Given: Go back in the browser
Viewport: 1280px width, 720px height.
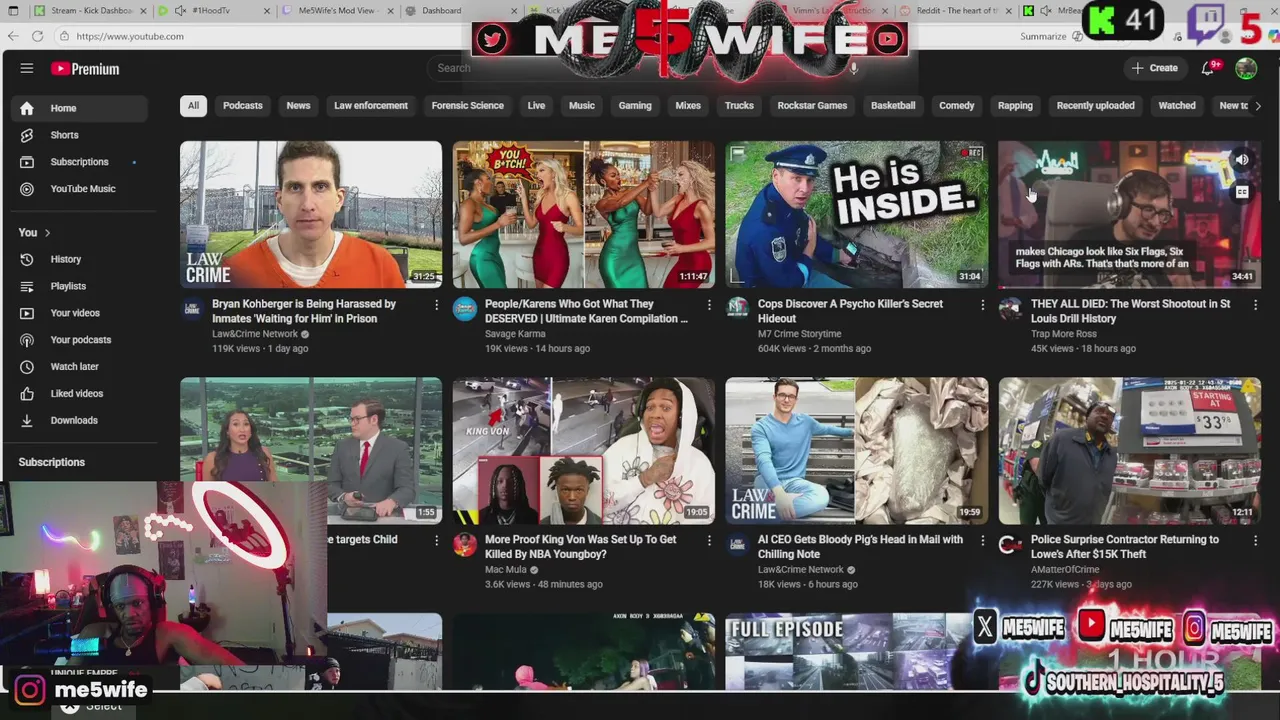Looking at the screenshot, I should pyautogui.click(x=13, y=36).
